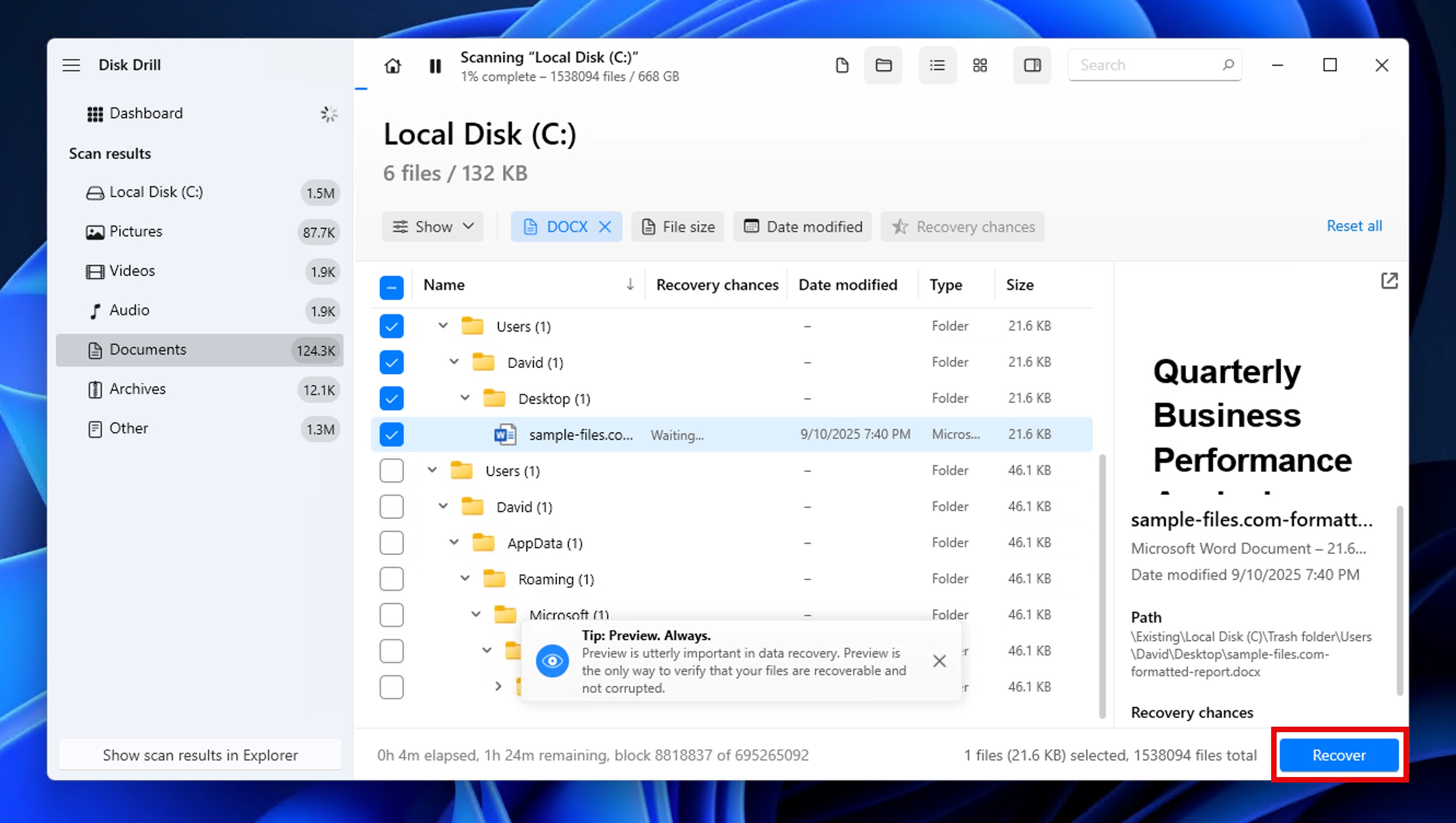Collapse the AppData (1) folder
This screenshot has width=1456, height=823.
(x=453, y=542)
